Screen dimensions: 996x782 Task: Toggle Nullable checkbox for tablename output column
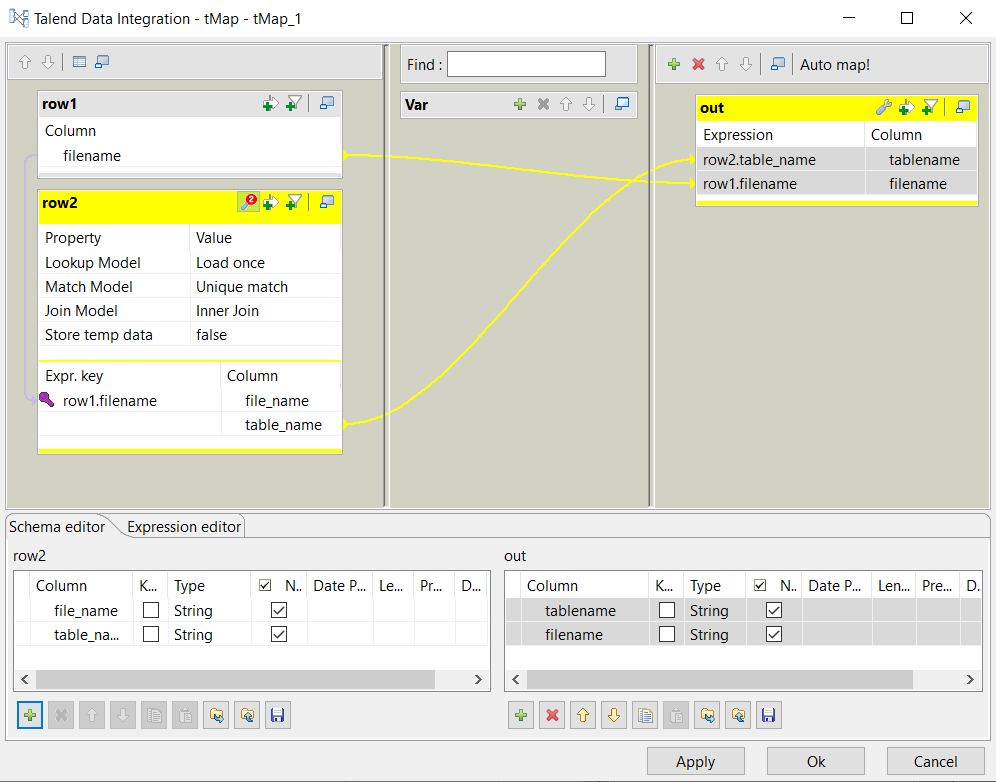click(773, 610)
